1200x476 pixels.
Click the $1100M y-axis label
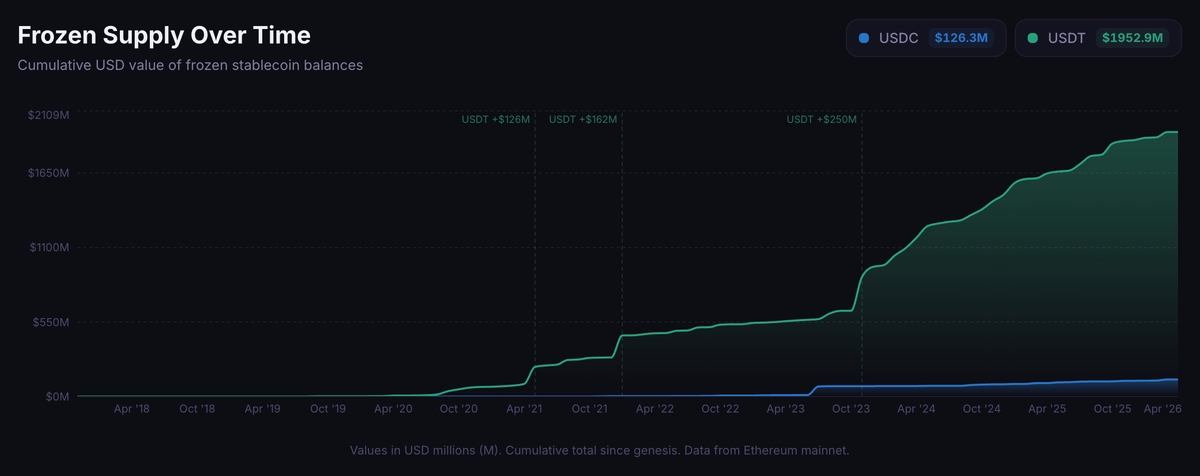[48, 247]
